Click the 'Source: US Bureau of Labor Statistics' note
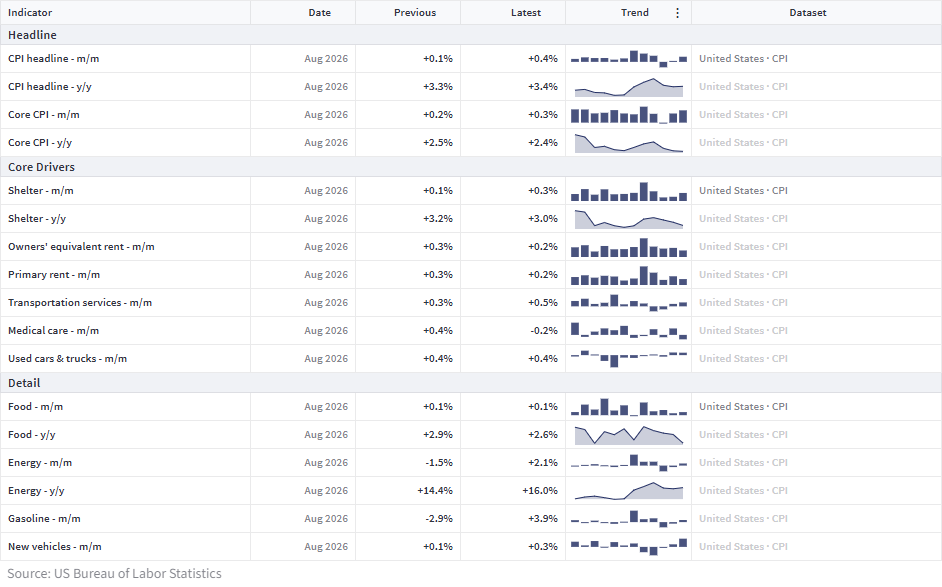This screenshot has width=942, height=587. 114,574
